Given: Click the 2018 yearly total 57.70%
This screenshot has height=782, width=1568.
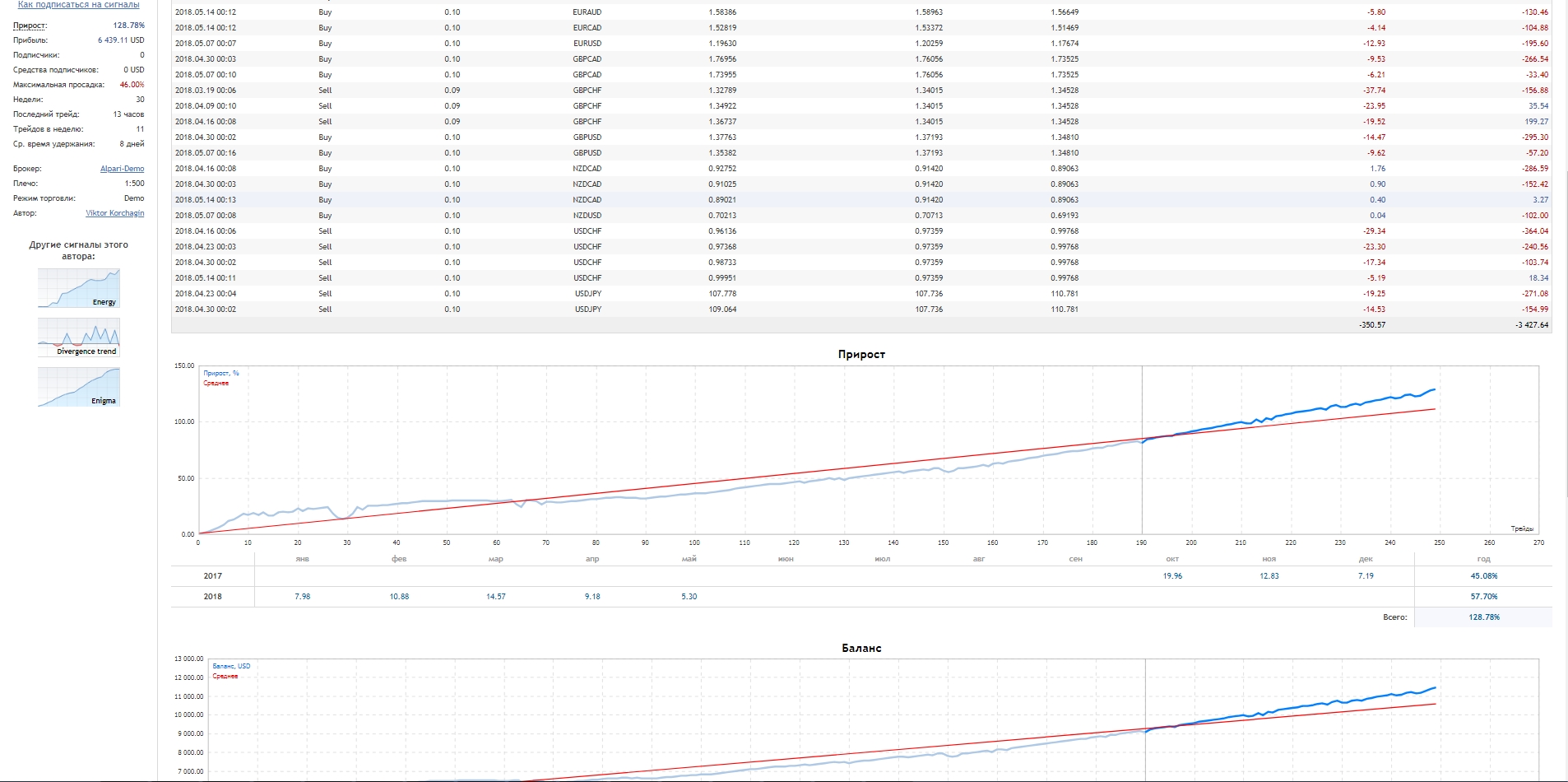Looking at the screenshot, I should coord(1484,597).
